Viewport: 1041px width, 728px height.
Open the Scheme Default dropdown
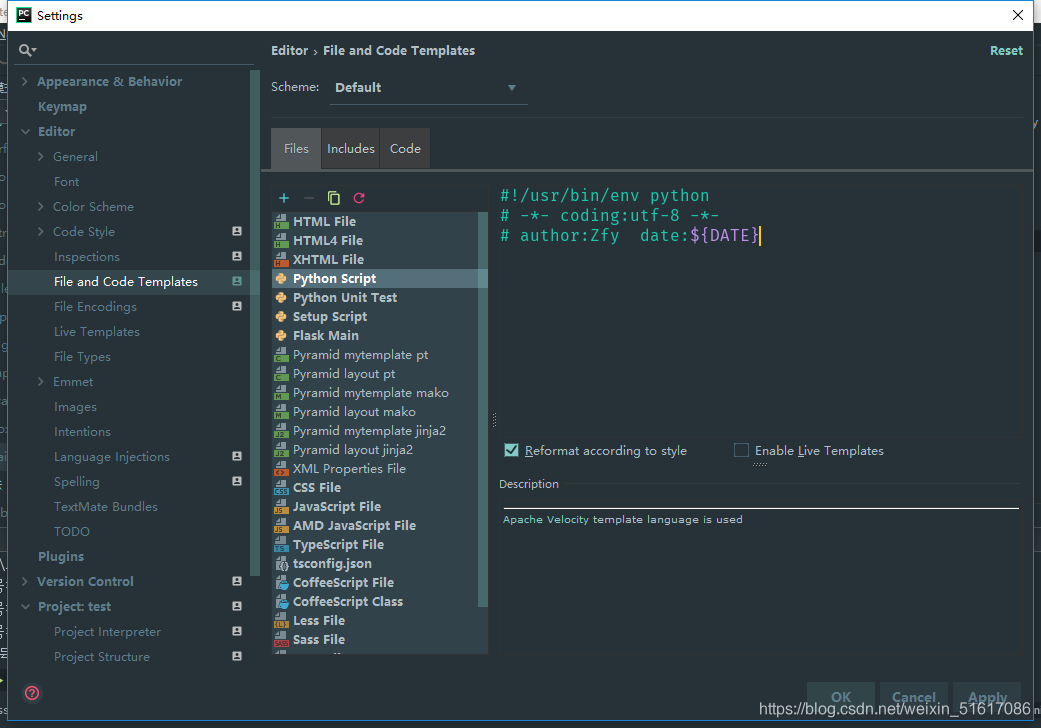click(428, 88)
